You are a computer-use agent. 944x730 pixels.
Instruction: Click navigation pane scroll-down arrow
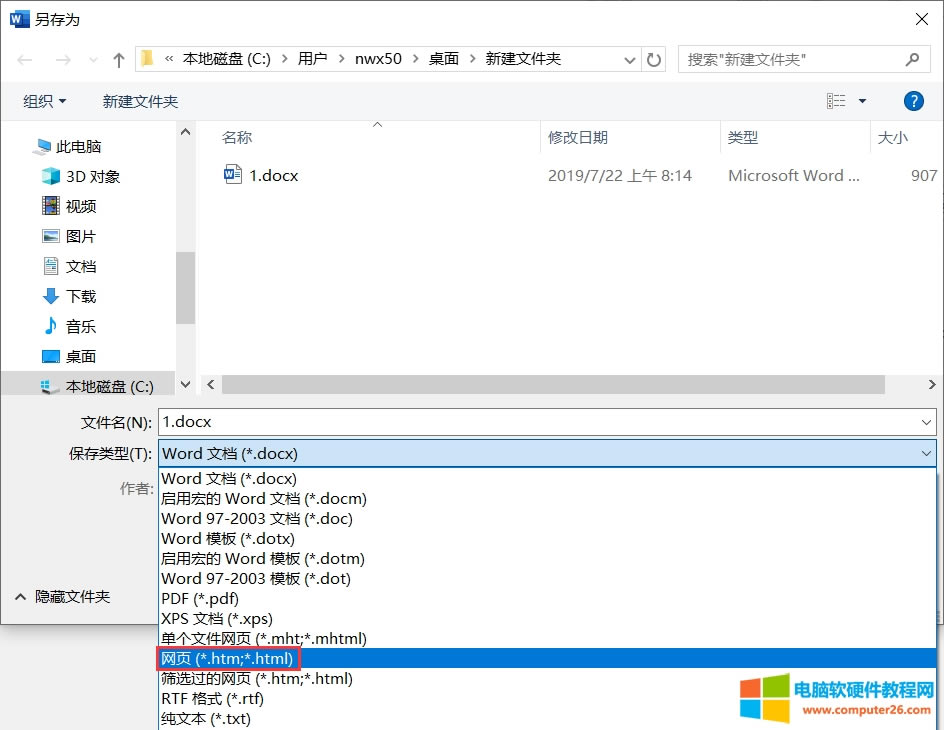185,384
